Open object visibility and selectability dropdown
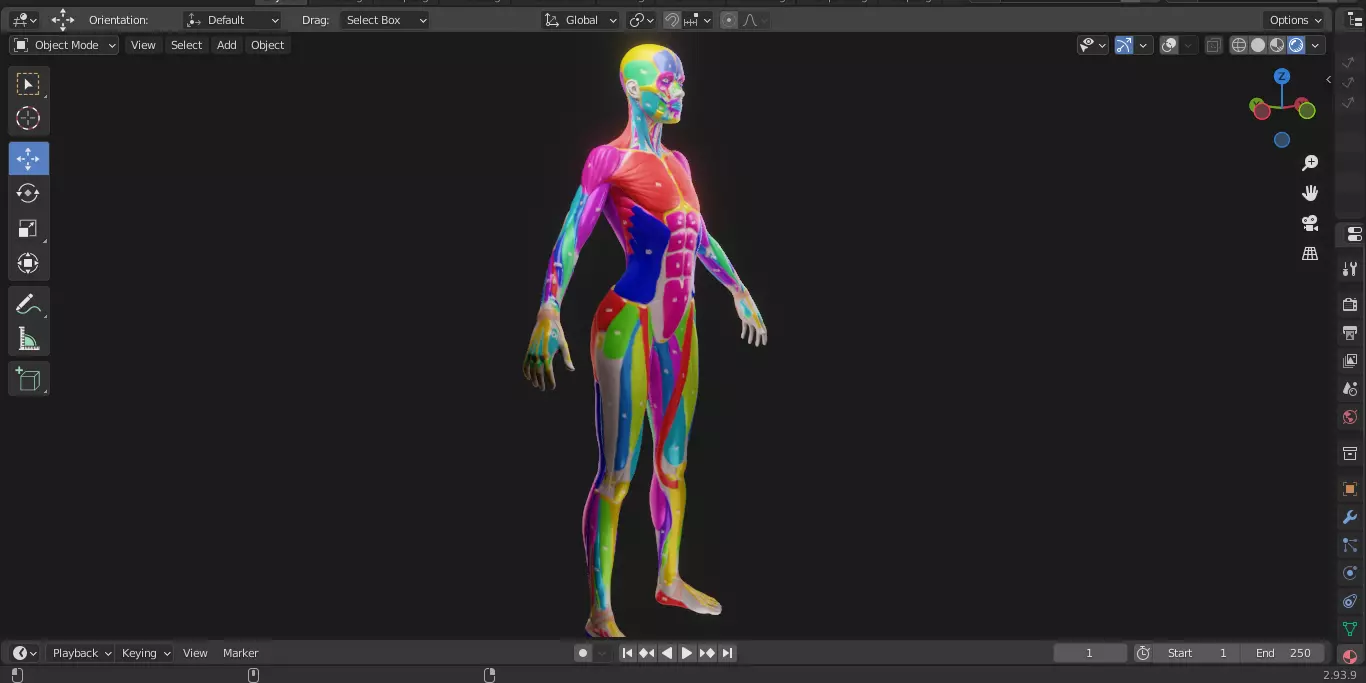The image size is (1366, 683). click(1093, 45)
